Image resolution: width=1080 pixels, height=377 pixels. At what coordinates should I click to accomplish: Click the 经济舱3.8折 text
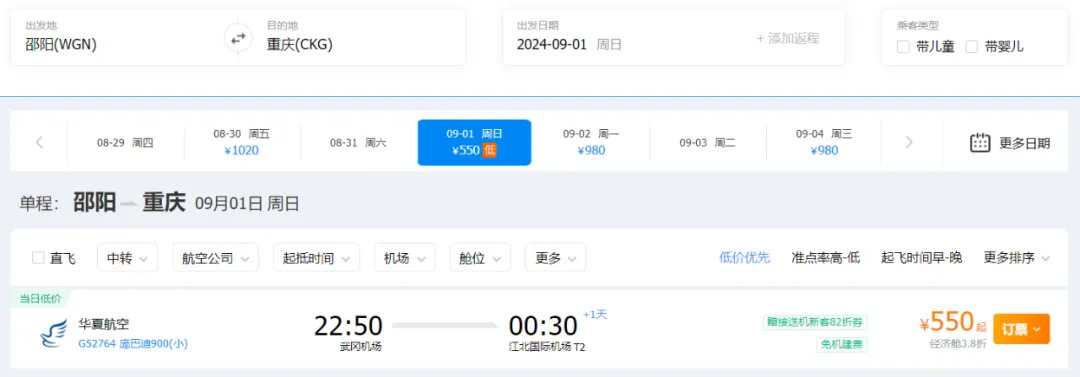tap(958, 344)
